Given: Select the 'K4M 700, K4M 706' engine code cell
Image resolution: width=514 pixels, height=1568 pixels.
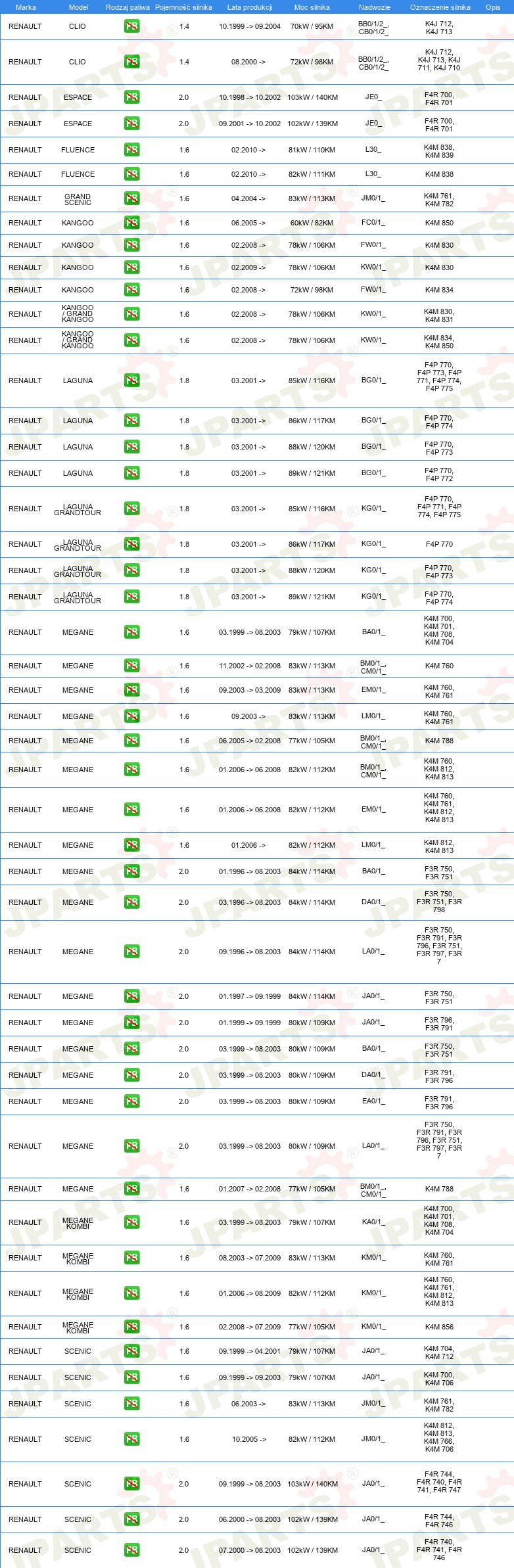Looking at the screenshot, I should coord(439,1379).
